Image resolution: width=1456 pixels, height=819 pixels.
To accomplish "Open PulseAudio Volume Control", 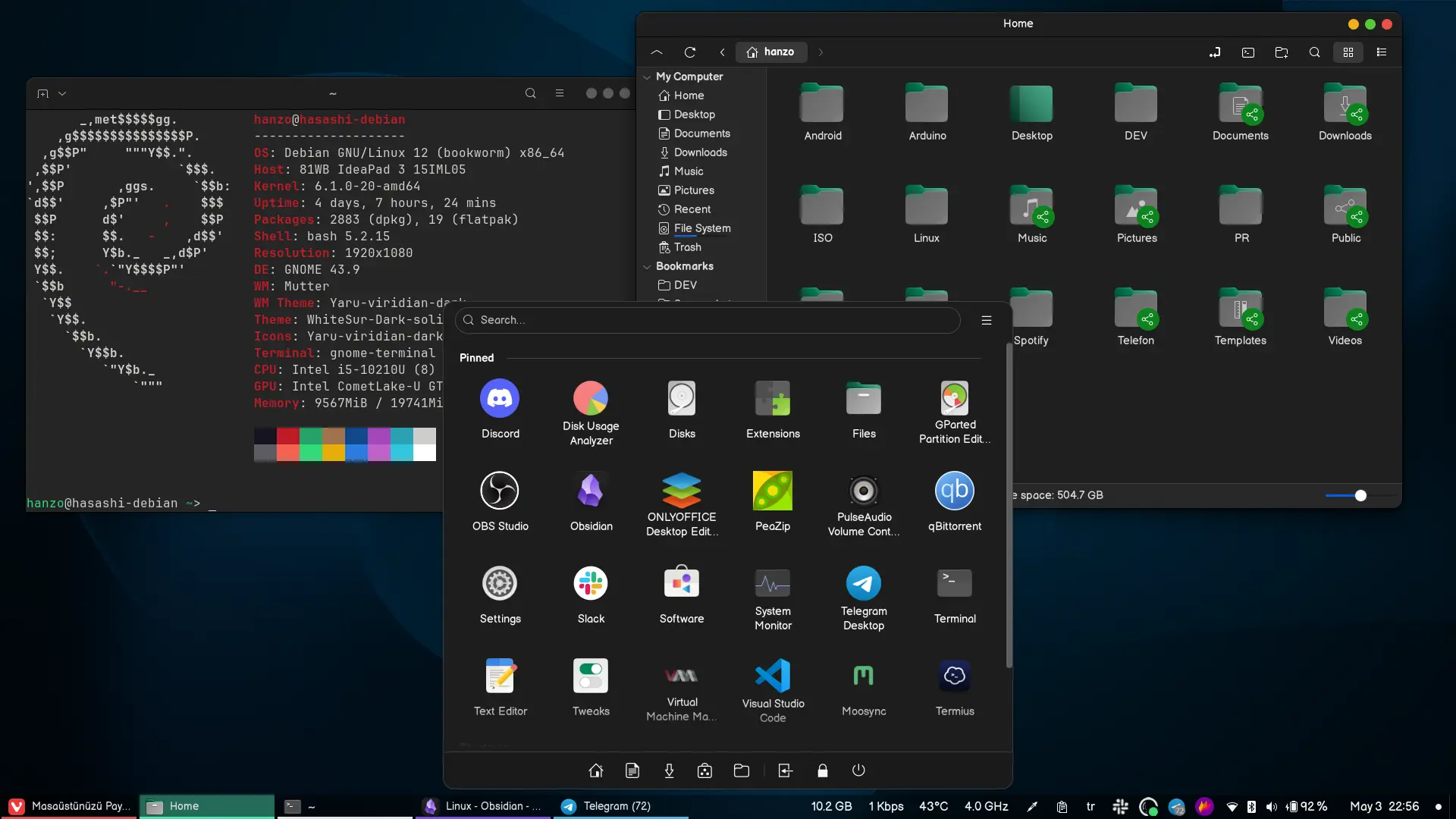I will (864, 504).
